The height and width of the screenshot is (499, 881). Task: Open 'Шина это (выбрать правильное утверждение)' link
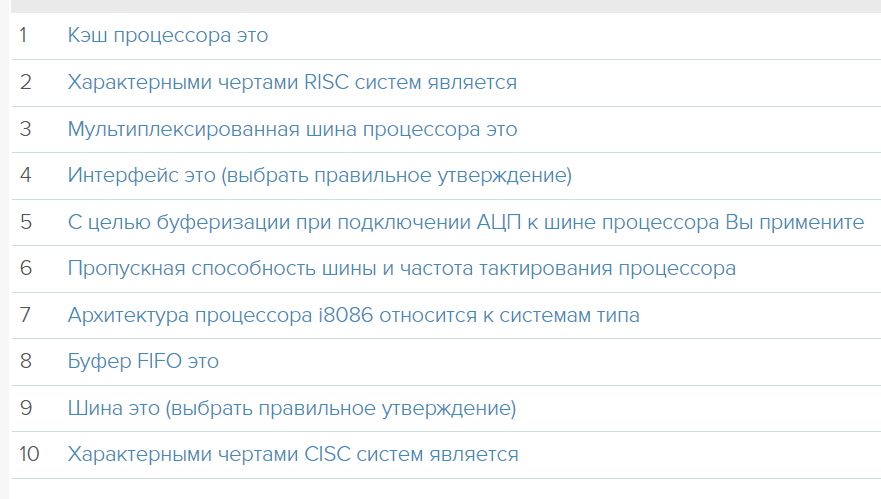(292, 408)
